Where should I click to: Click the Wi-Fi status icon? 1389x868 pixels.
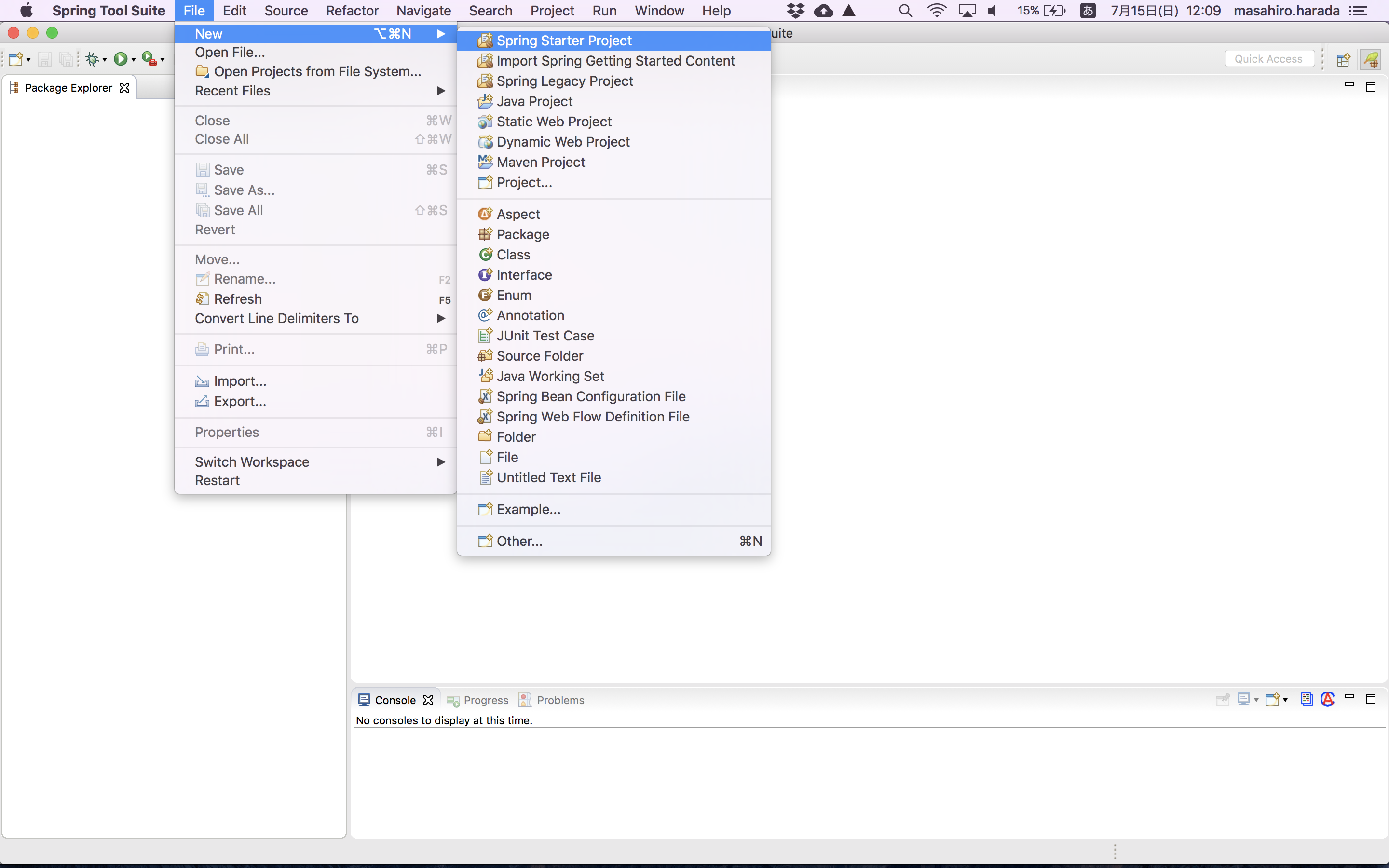936,11
